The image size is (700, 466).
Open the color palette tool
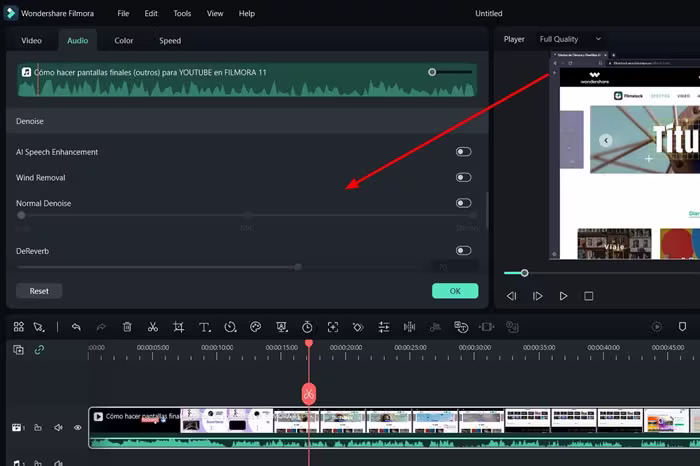click(256, 327)
